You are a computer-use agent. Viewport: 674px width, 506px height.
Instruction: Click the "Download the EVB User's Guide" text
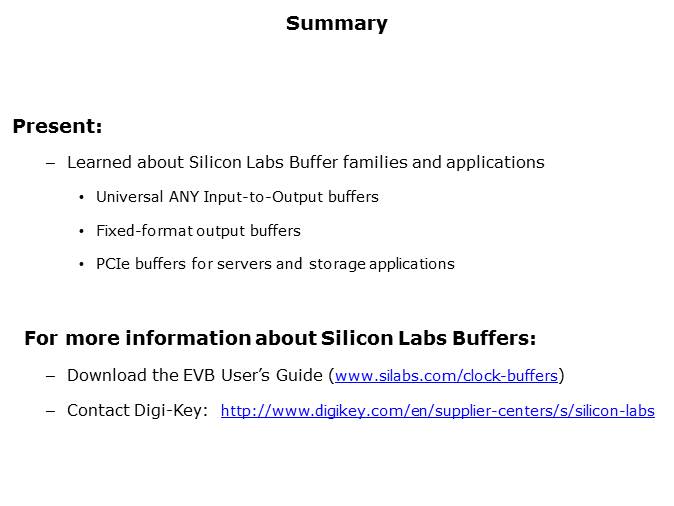195,376
